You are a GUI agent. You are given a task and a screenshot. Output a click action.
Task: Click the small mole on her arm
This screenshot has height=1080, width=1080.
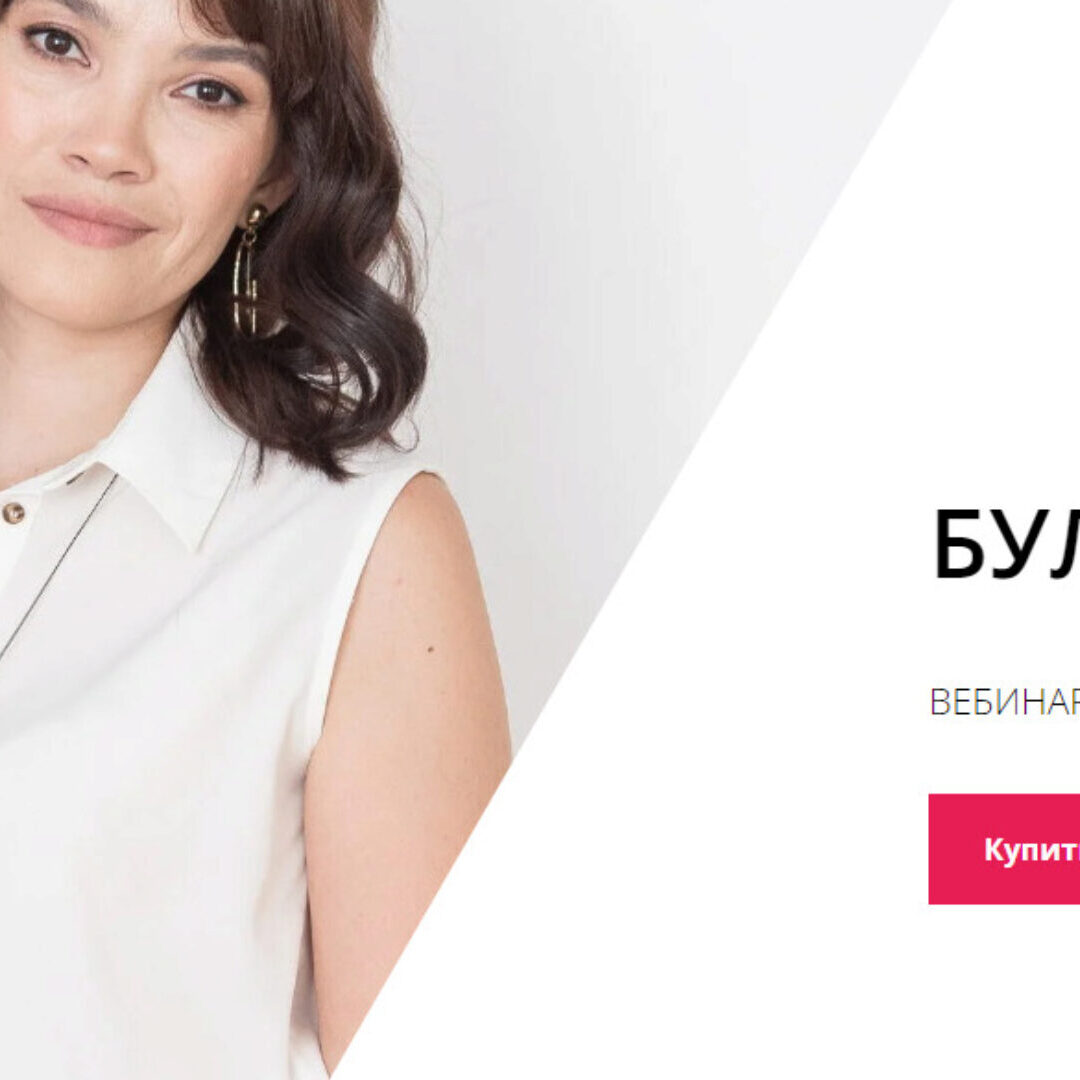click(x=431, y=649)
